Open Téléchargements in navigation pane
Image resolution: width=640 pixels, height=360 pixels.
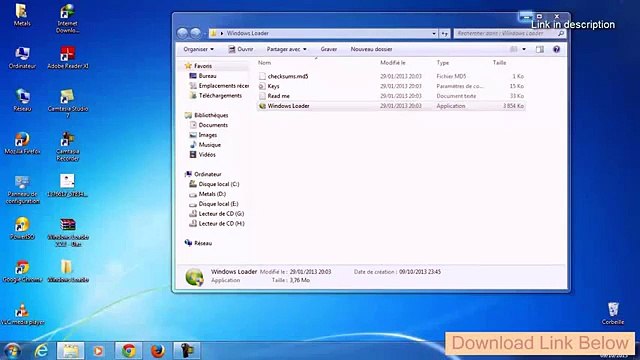click(x=220, y=96)
